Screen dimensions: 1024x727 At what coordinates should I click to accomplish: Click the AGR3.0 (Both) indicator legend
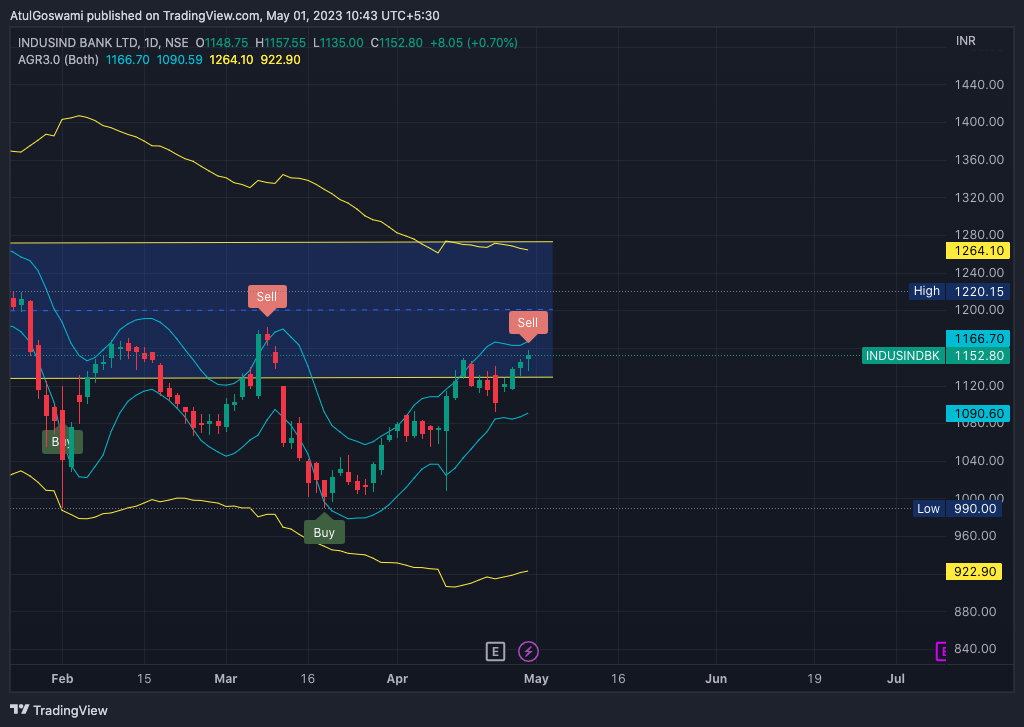[x=59, y=59]
